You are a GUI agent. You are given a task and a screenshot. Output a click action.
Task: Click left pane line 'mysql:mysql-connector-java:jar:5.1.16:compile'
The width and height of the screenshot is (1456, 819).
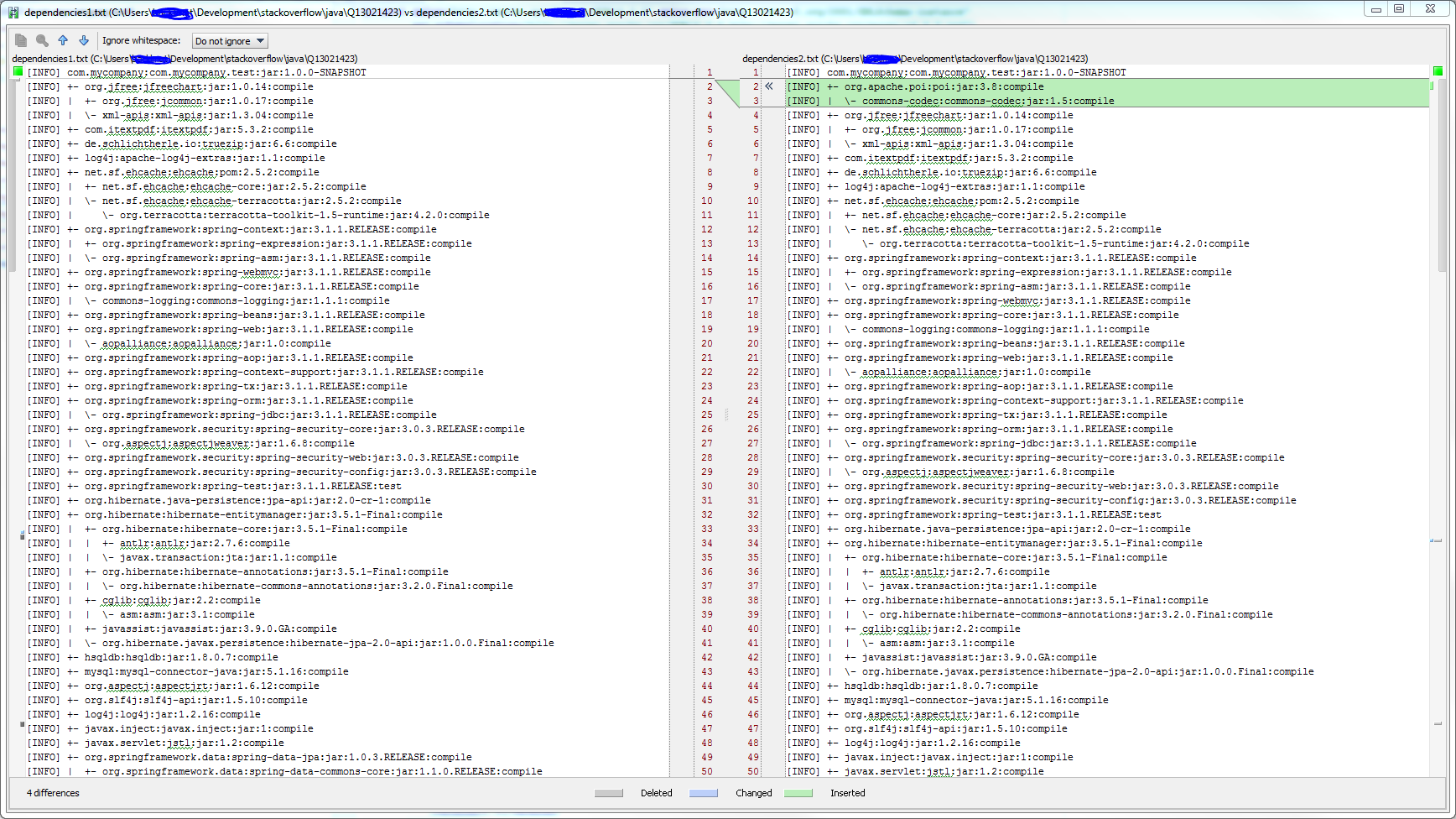click(x=216, y=671)
